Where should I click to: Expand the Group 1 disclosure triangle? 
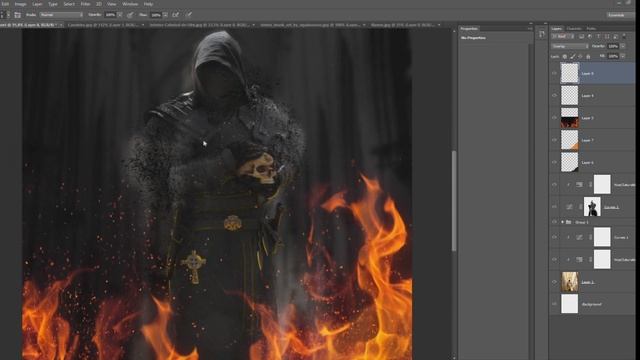coord(562,222)
